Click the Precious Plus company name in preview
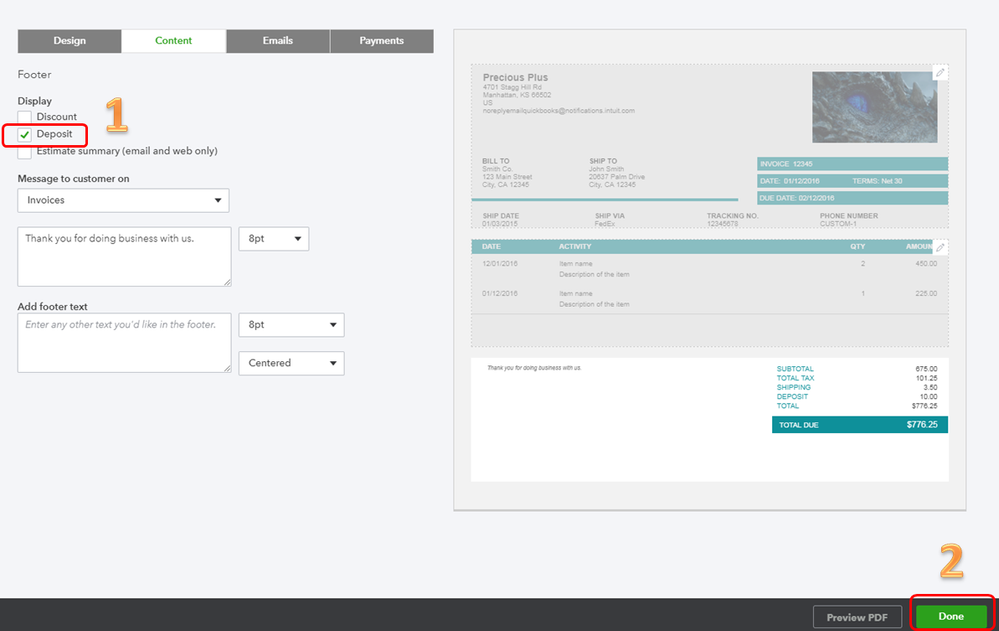 pyautogui.click(x=515, y=78)
